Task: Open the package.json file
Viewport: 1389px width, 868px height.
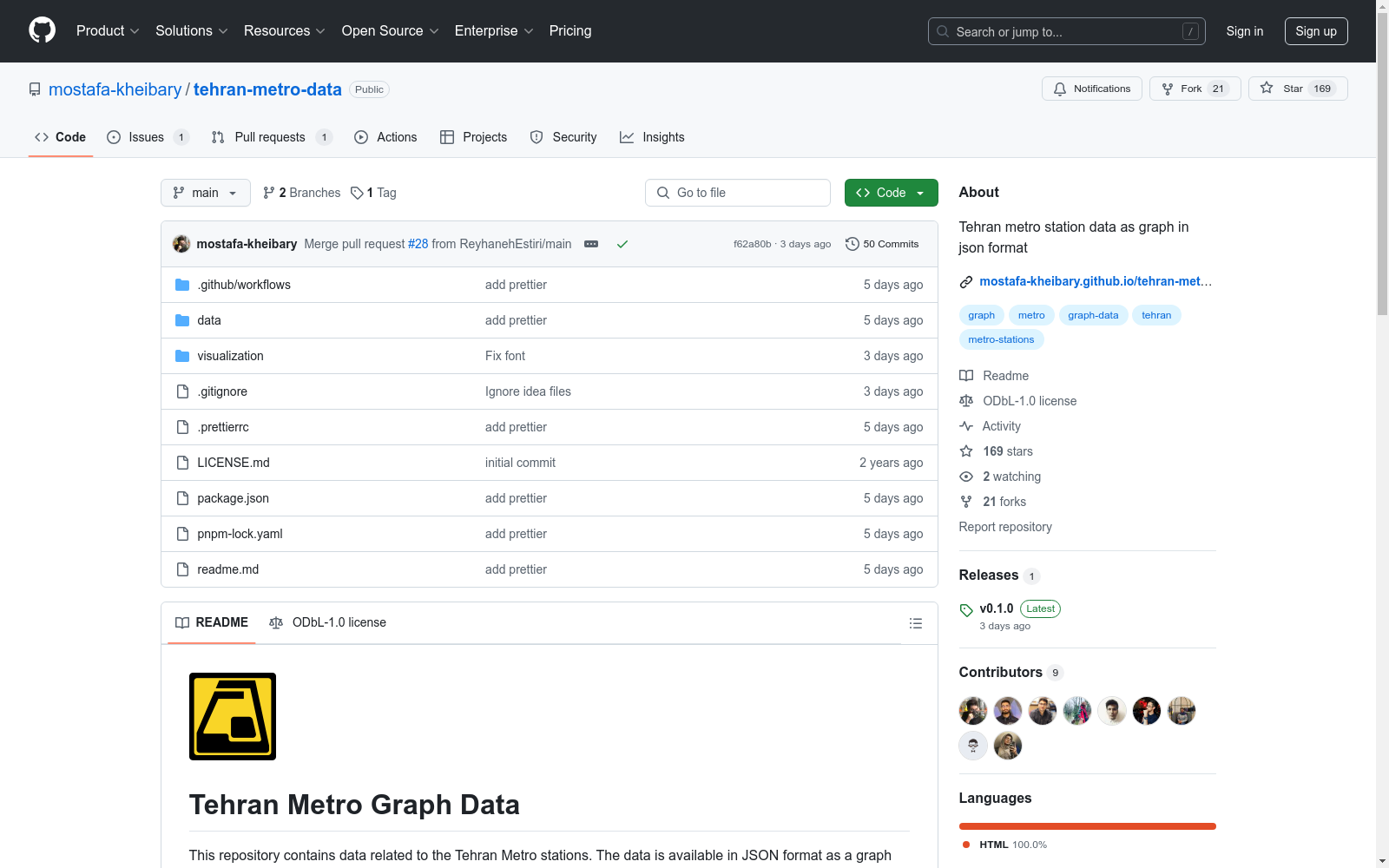Action: pos(233,498)
